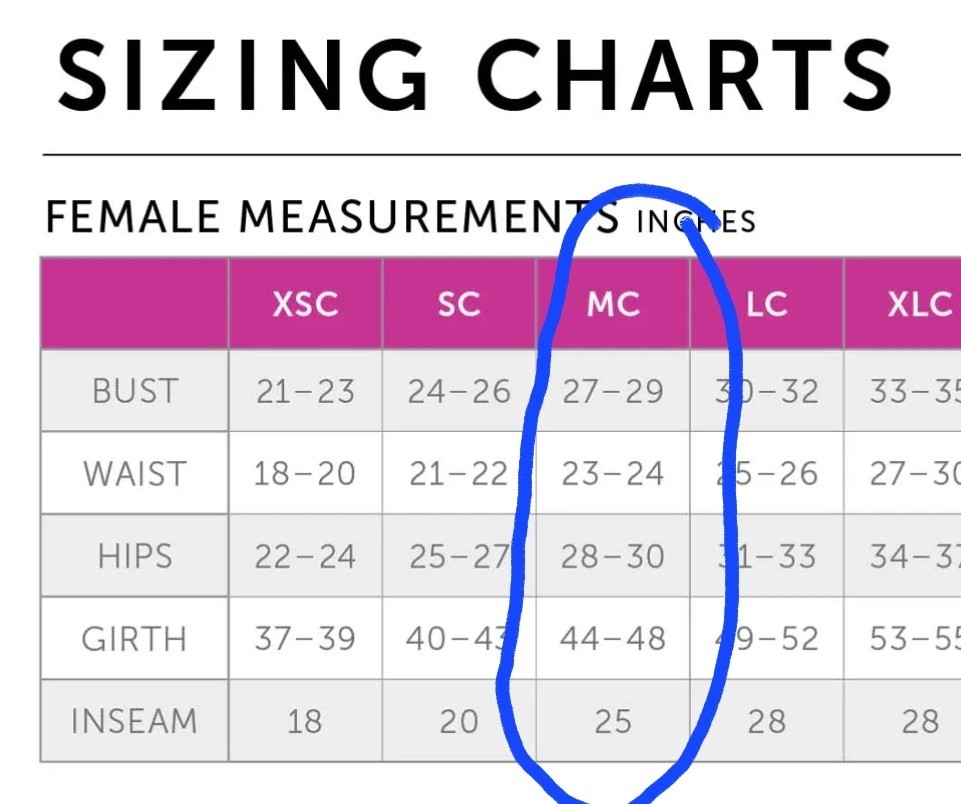The image size is (961, 804).
Task: Click the MC bust value 27–29
Action: [613, 392]
